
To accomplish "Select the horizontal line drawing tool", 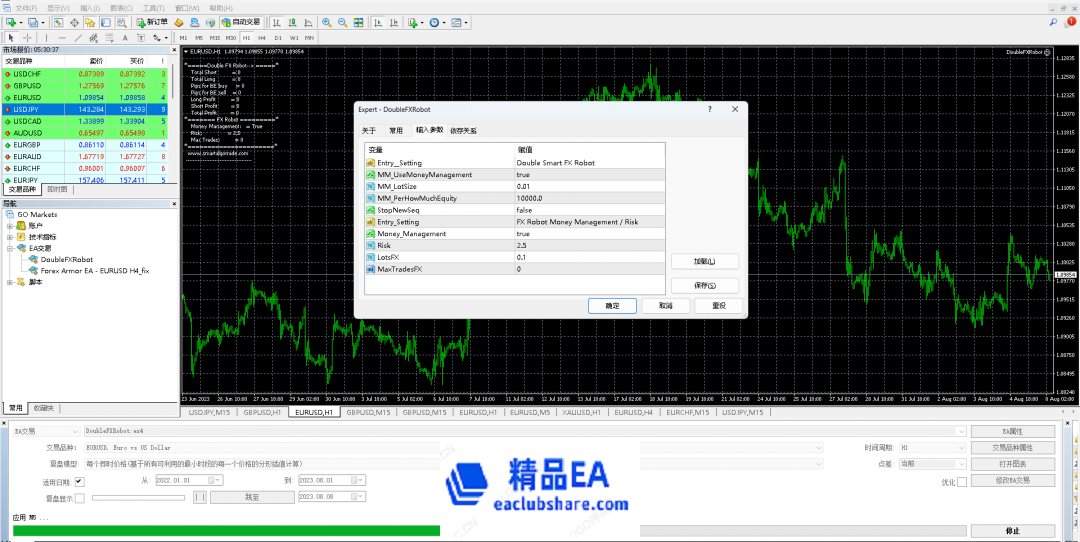I will point(63,37).
